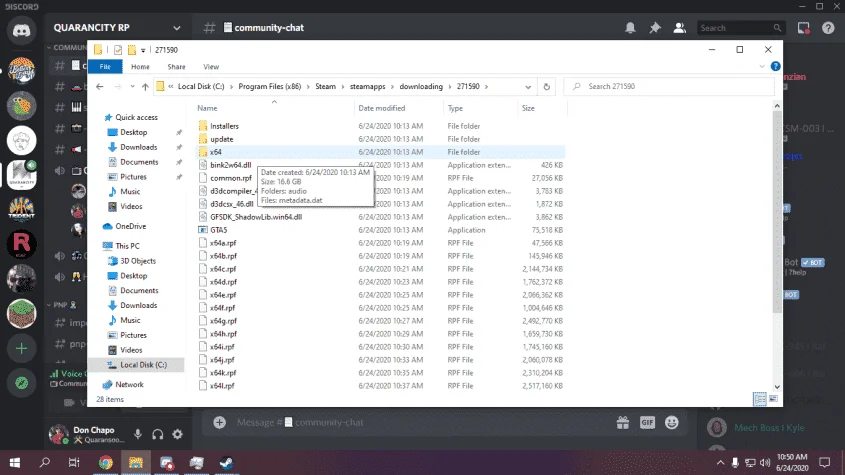The width and height of the screenshot is (845, 475).
Task: Open Discord help question mark icon
Action: pyautogui.click(x=828, y=28)
